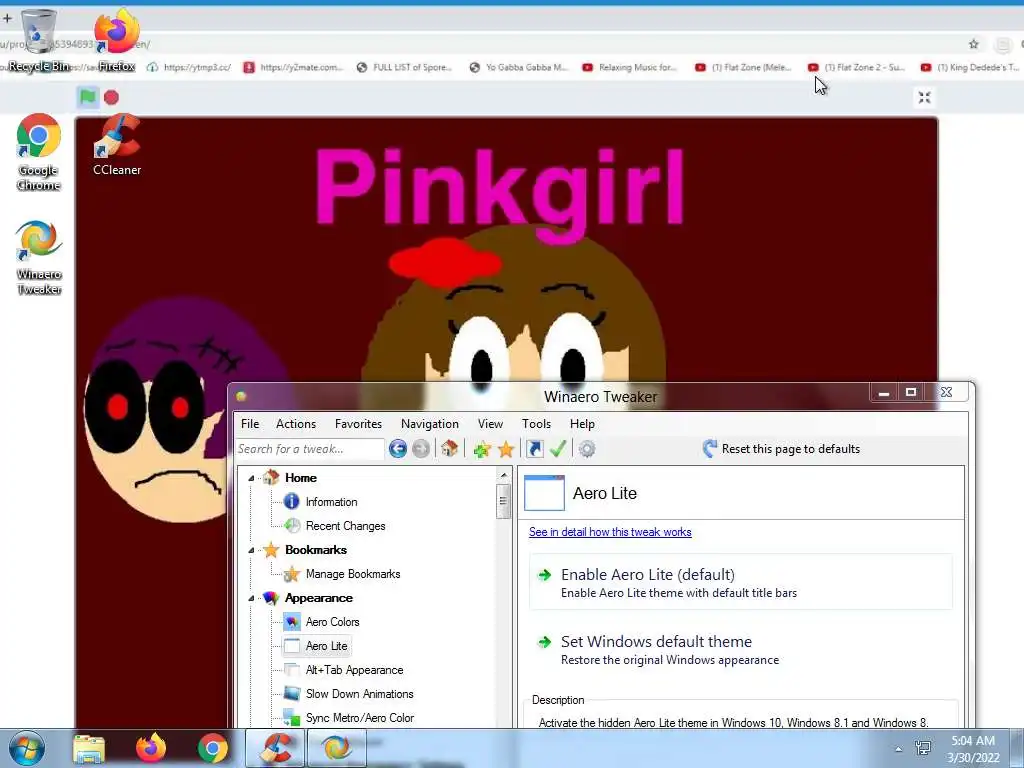This screenshot has width=1024, height=768.
Task: Open 'FULL LIST of Spore' bookmark
Action: (404, 67)
